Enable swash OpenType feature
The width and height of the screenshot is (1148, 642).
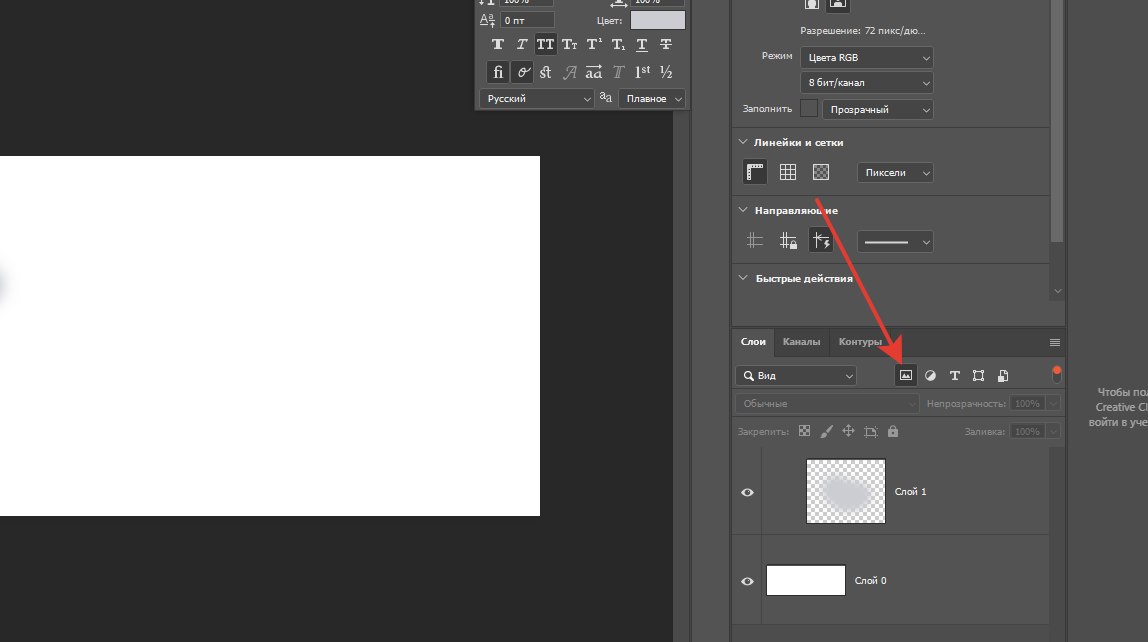pyautogui.click(x=570, y=72)
